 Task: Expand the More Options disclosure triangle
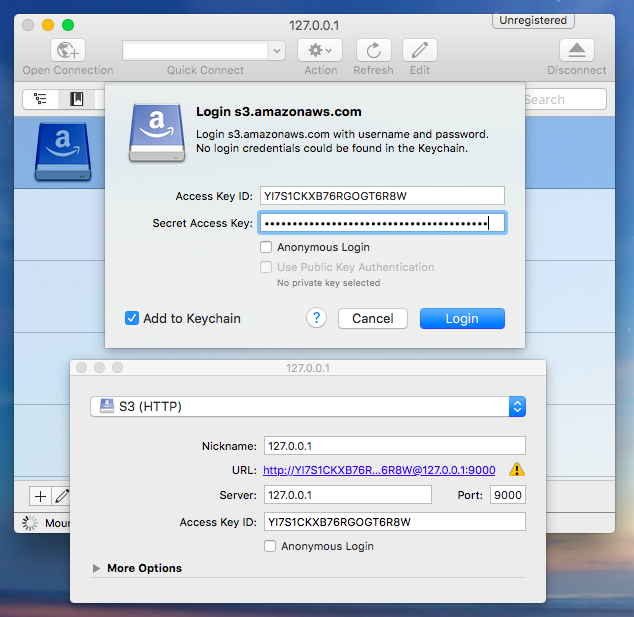click(x=97, y=568)
